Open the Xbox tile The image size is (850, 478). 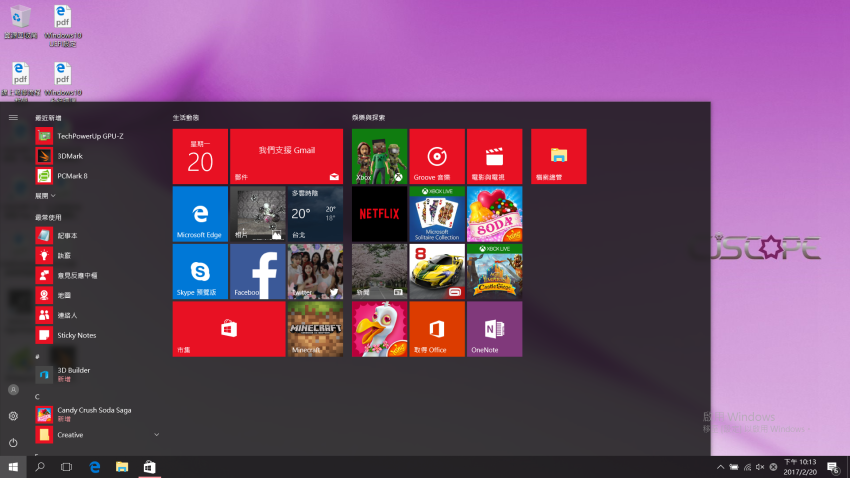[379, 157]
